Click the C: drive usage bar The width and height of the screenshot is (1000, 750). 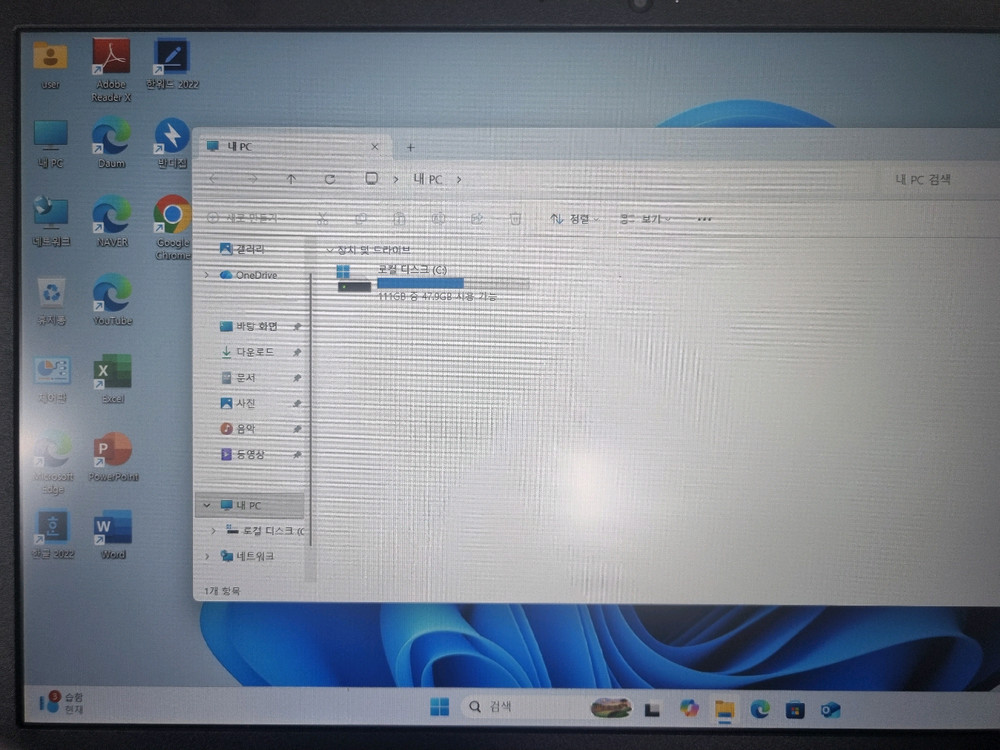coord(453,283)
